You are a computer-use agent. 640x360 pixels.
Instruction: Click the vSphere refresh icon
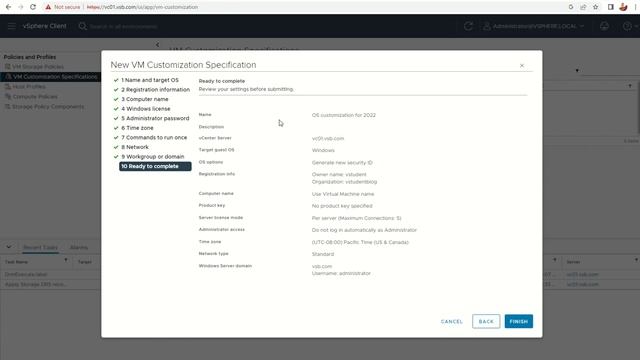(468, 26)
